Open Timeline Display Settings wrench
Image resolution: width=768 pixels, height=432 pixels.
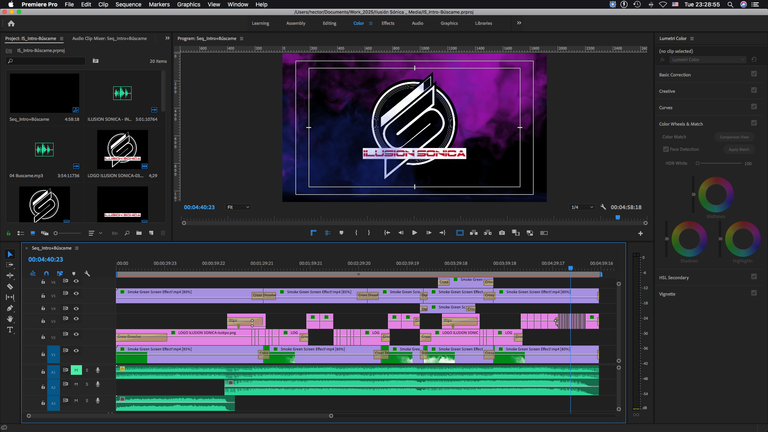[x=87, y=273]
